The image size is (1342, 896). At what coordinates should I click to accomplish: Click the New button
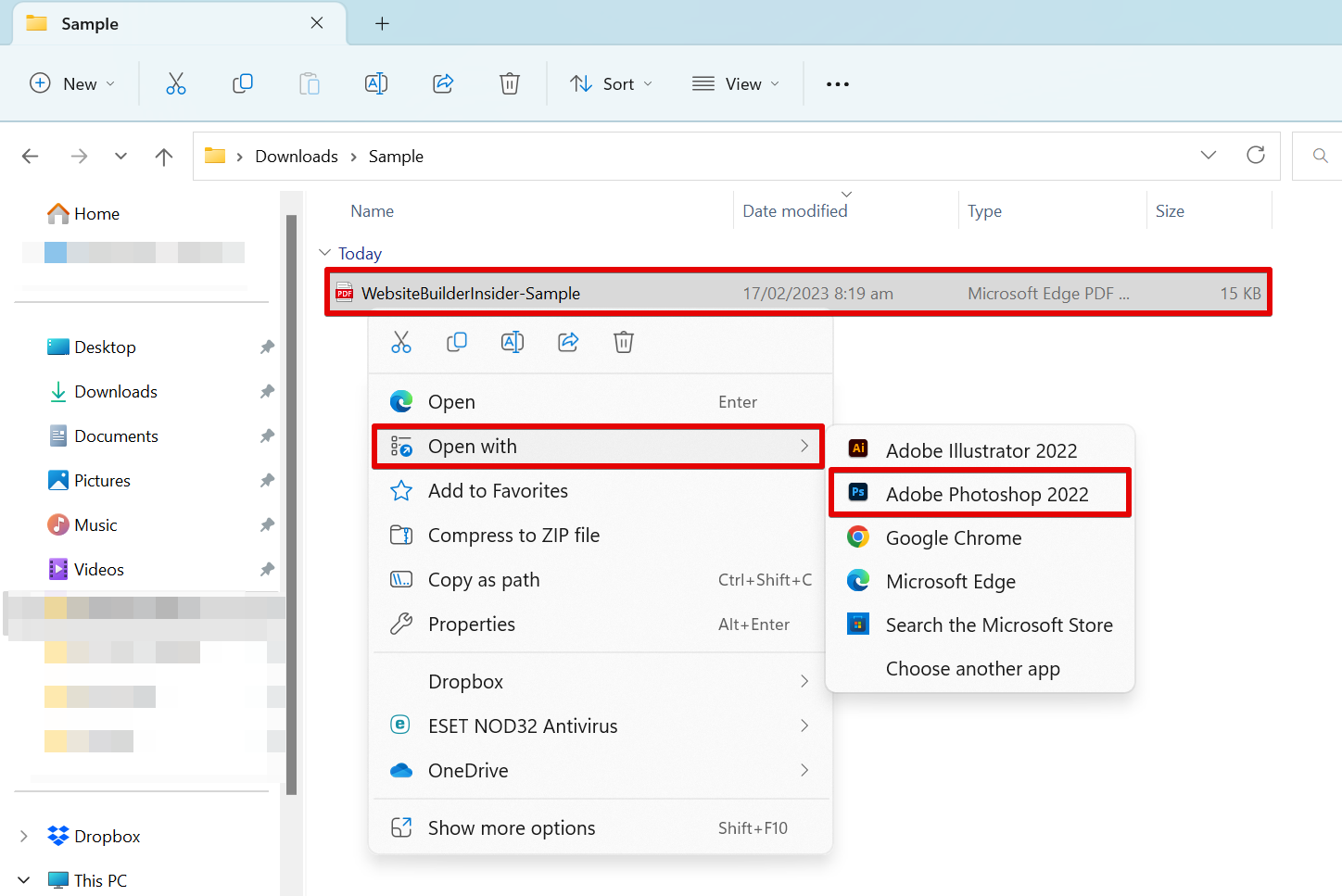[x=72, y=84]
